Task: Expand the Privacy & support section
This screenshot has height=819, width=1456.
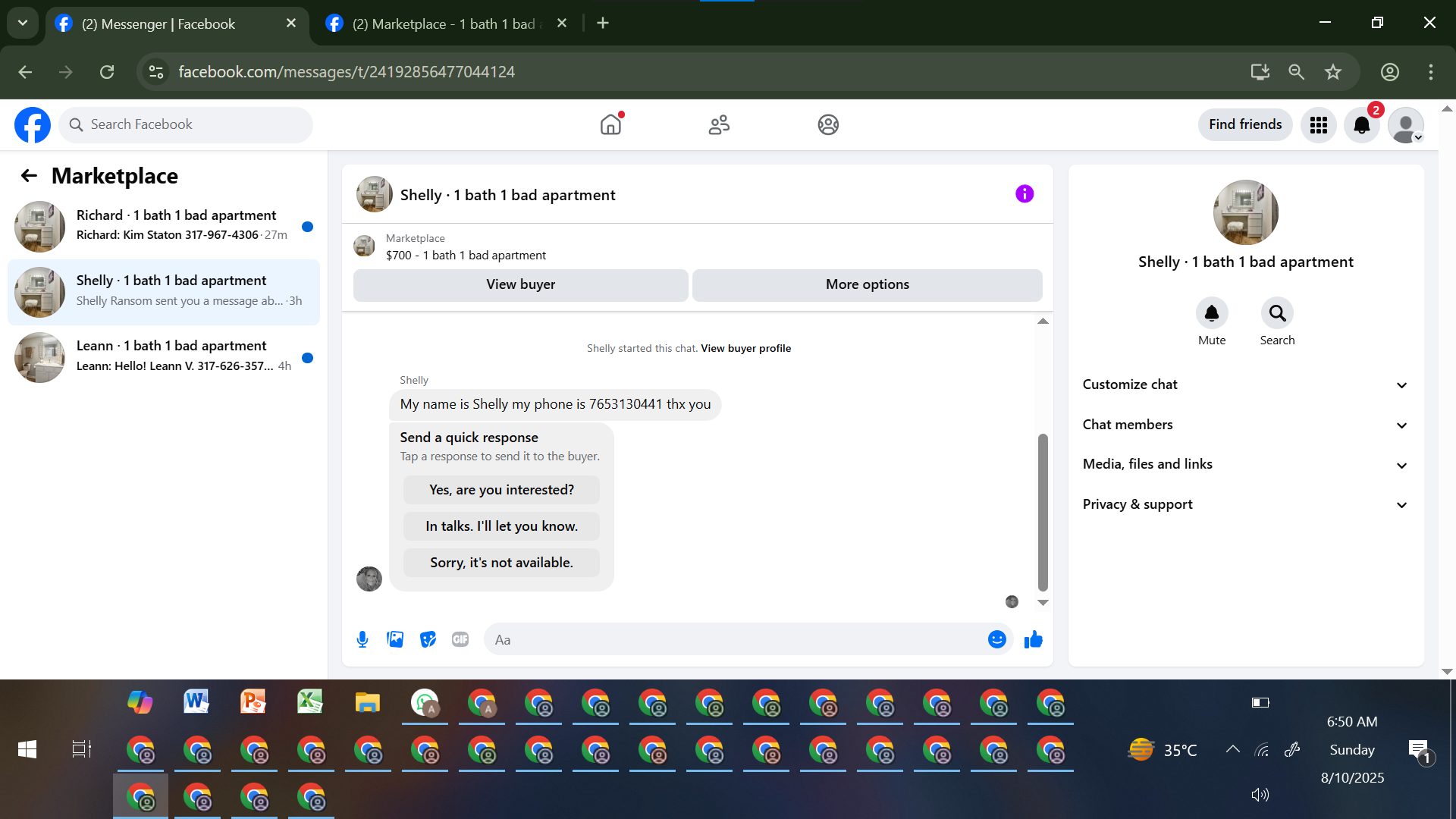Action: [1245, 504]
